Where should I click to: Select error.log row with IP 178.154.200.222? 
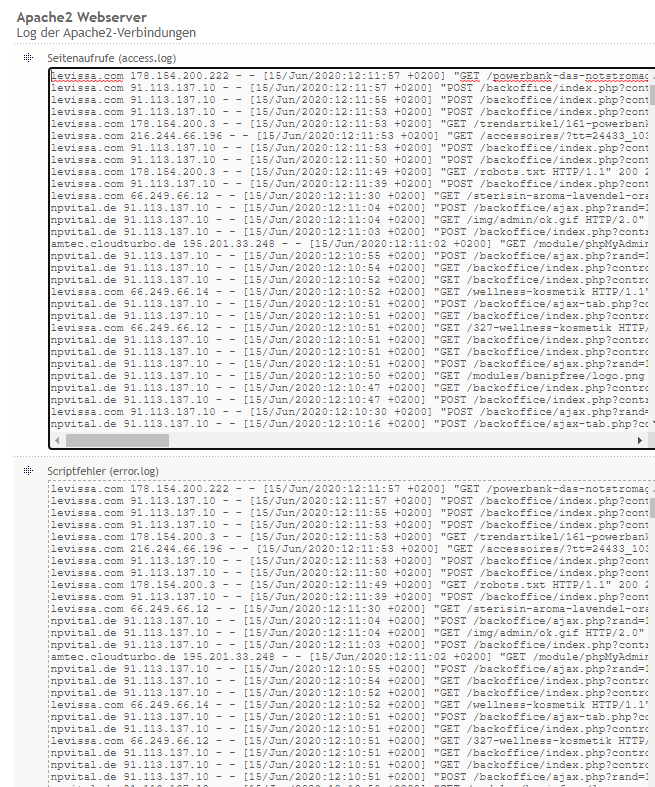tap(350, 489)
